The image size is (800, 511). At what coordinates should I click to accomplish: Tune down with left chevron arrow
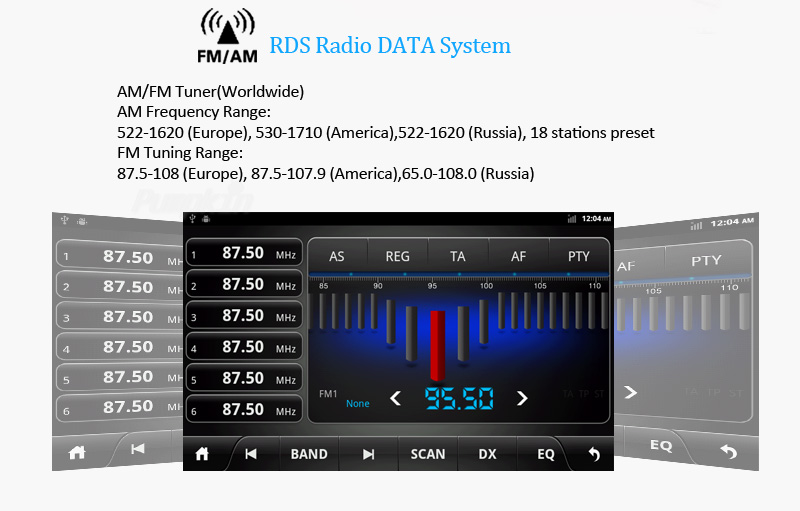(x=395, y=399)
